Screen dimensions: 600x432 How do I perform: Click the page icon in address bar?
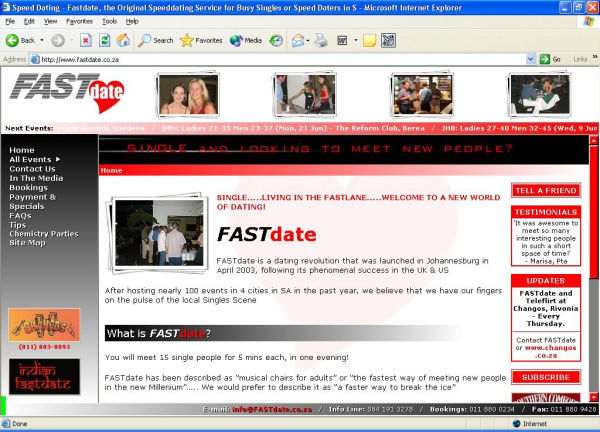[35, 59]
